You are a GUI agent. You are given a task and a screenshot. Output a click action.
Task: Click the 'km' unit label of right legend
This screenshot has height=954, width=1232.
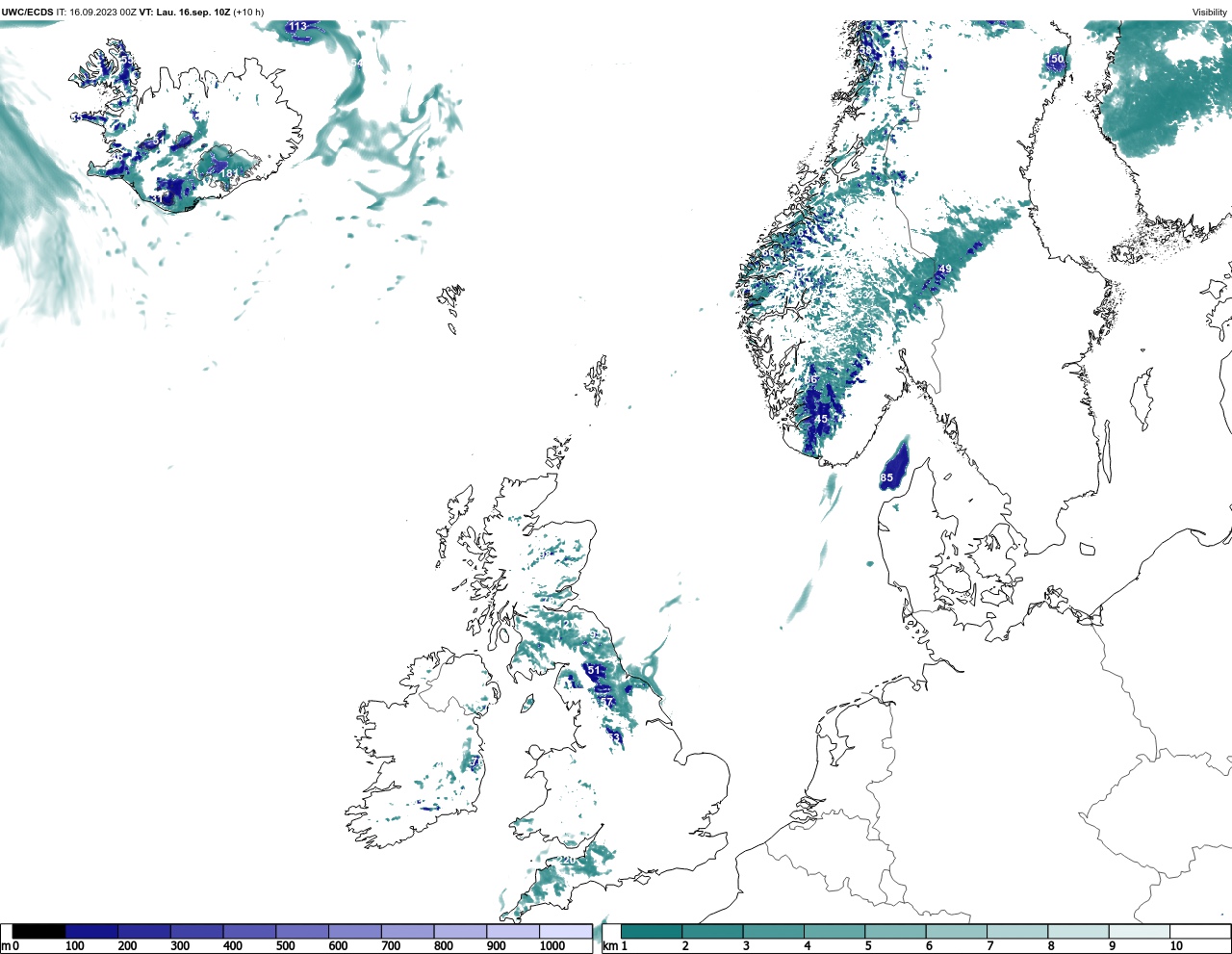pyautogui.click(x=609, y=946)
